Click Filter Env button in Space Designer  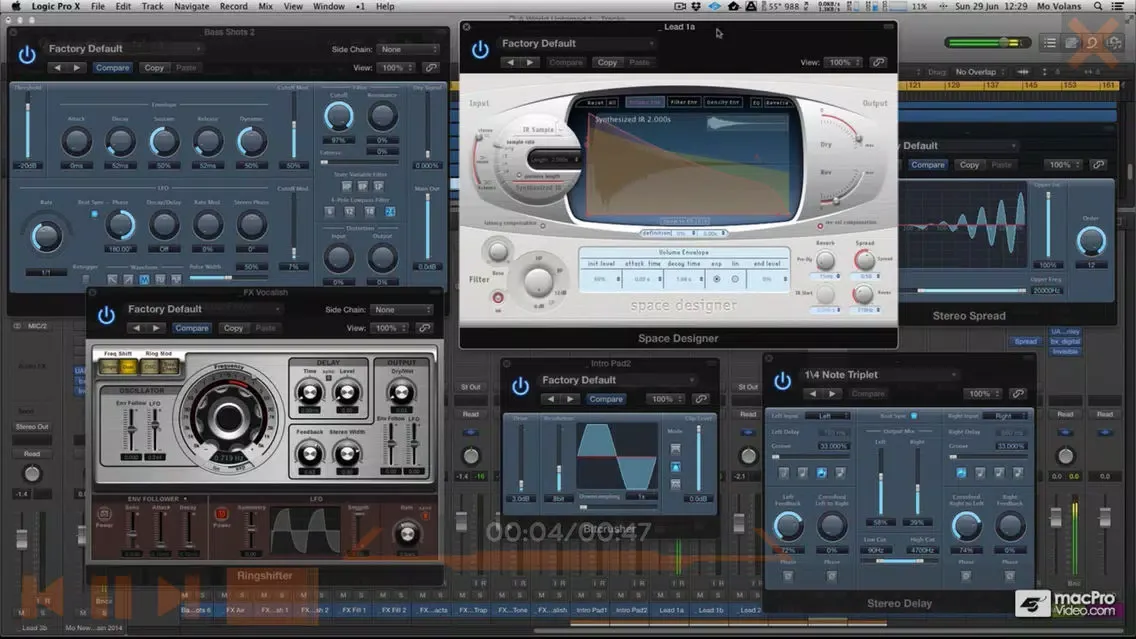tap(683, 103)
